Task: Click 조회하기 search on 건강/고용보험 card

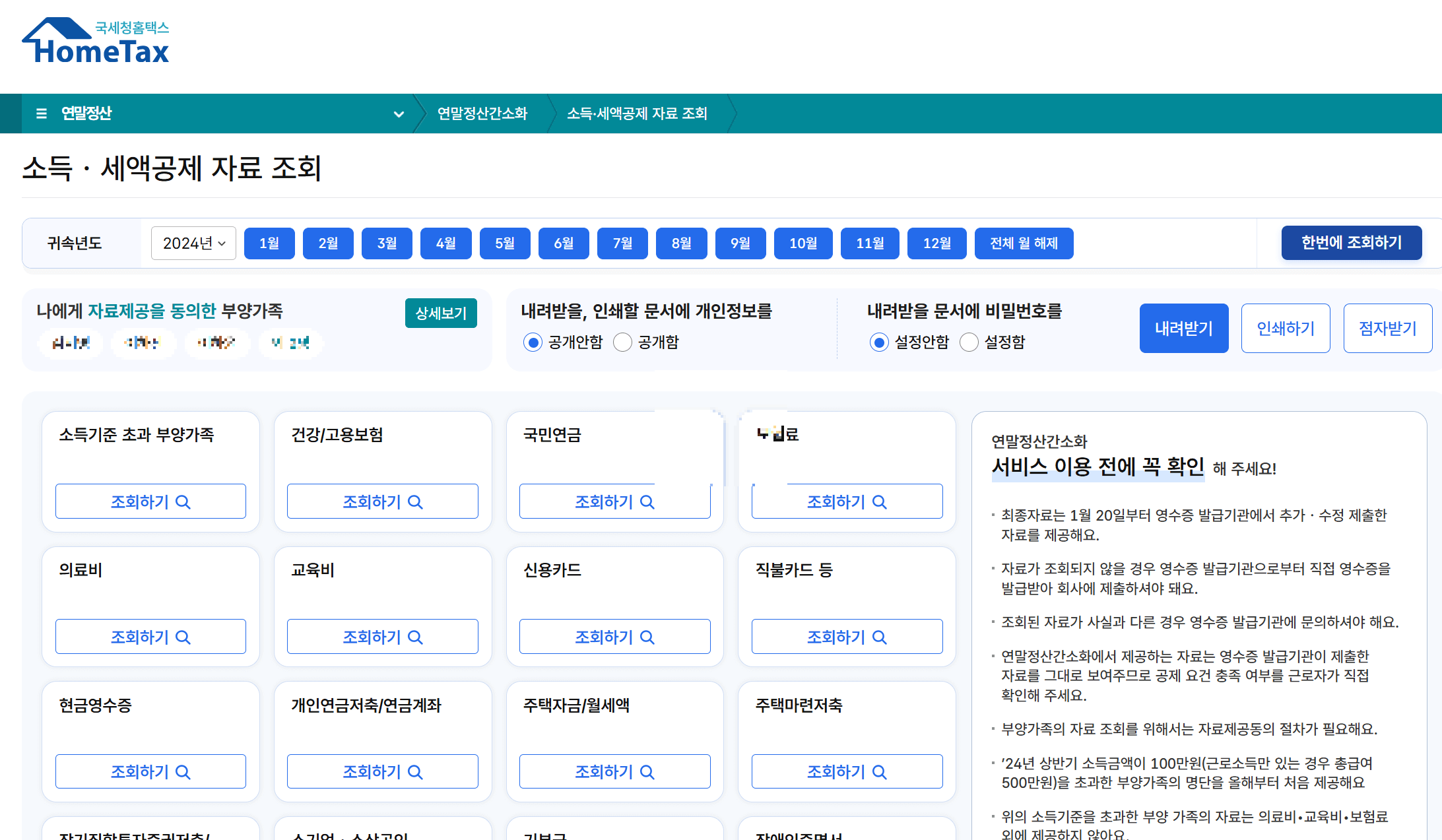Action: coord(382,501)
